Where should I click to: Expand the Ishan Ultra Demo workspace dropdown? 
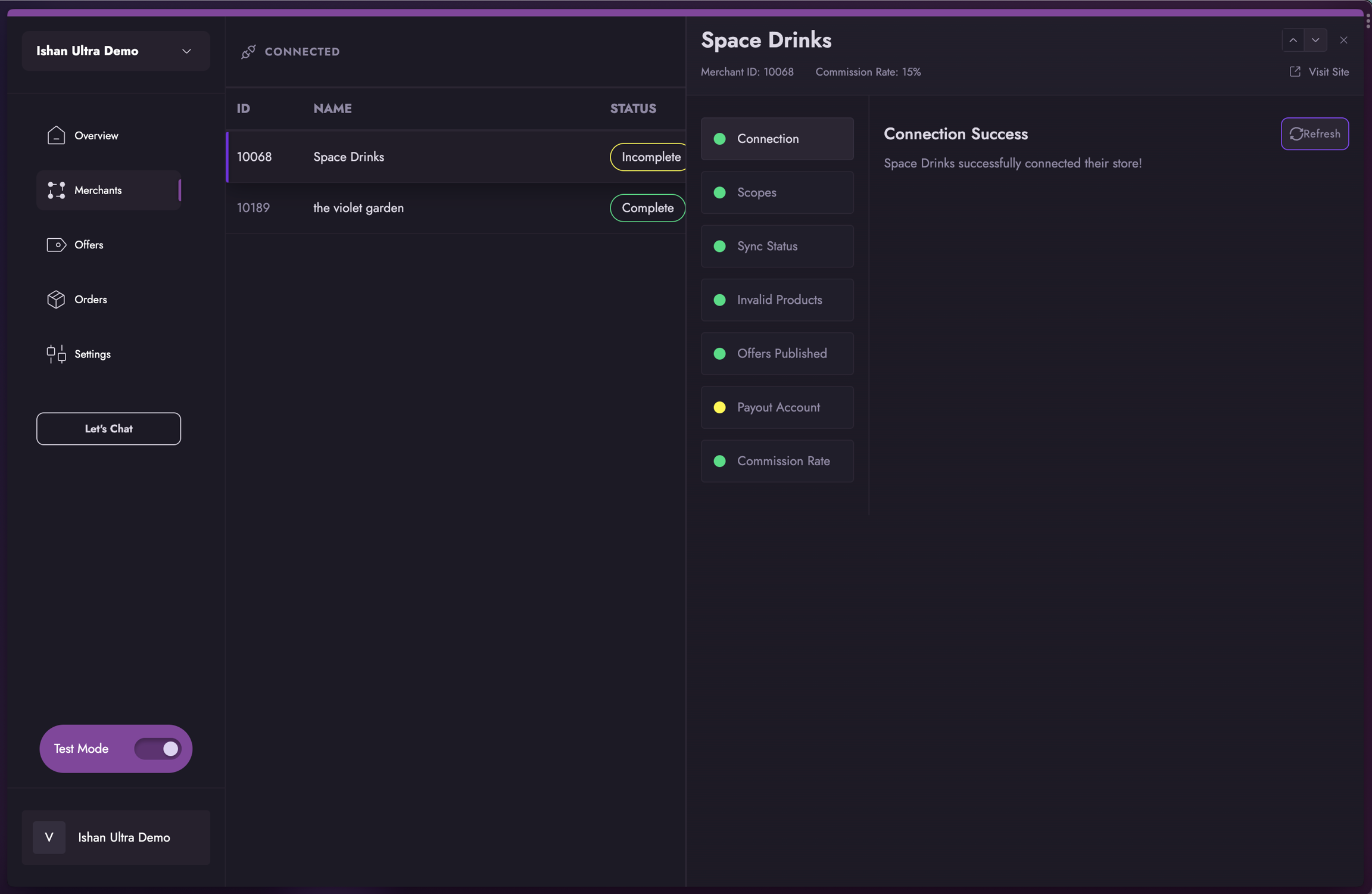point(186,51)
